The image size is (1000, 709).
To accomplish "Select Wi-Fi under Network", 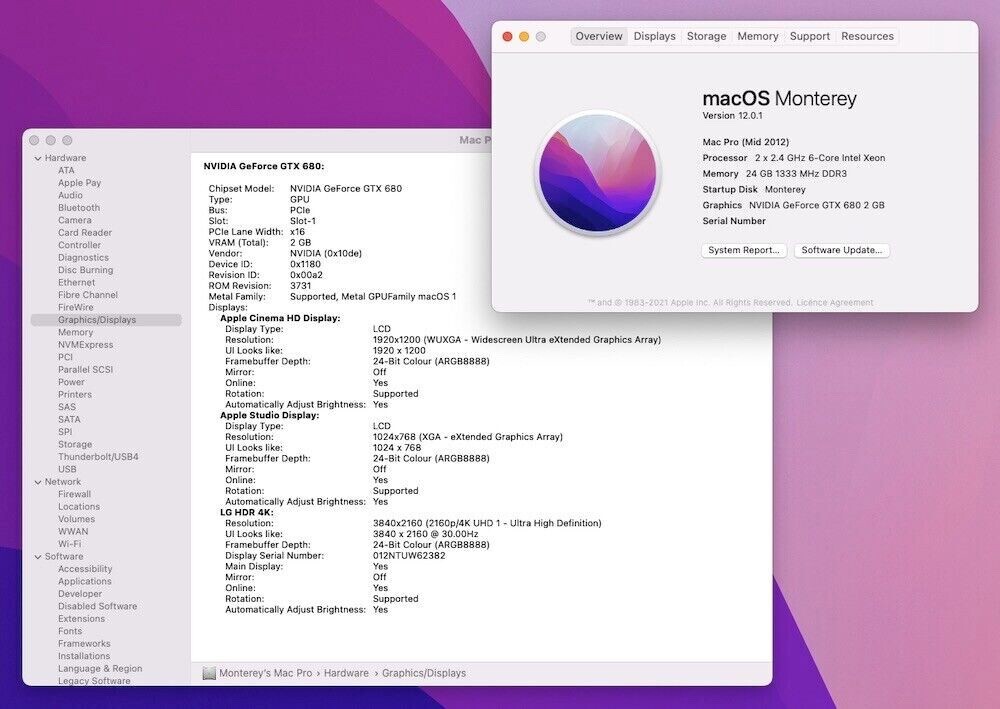I will [x=70, y=544].
